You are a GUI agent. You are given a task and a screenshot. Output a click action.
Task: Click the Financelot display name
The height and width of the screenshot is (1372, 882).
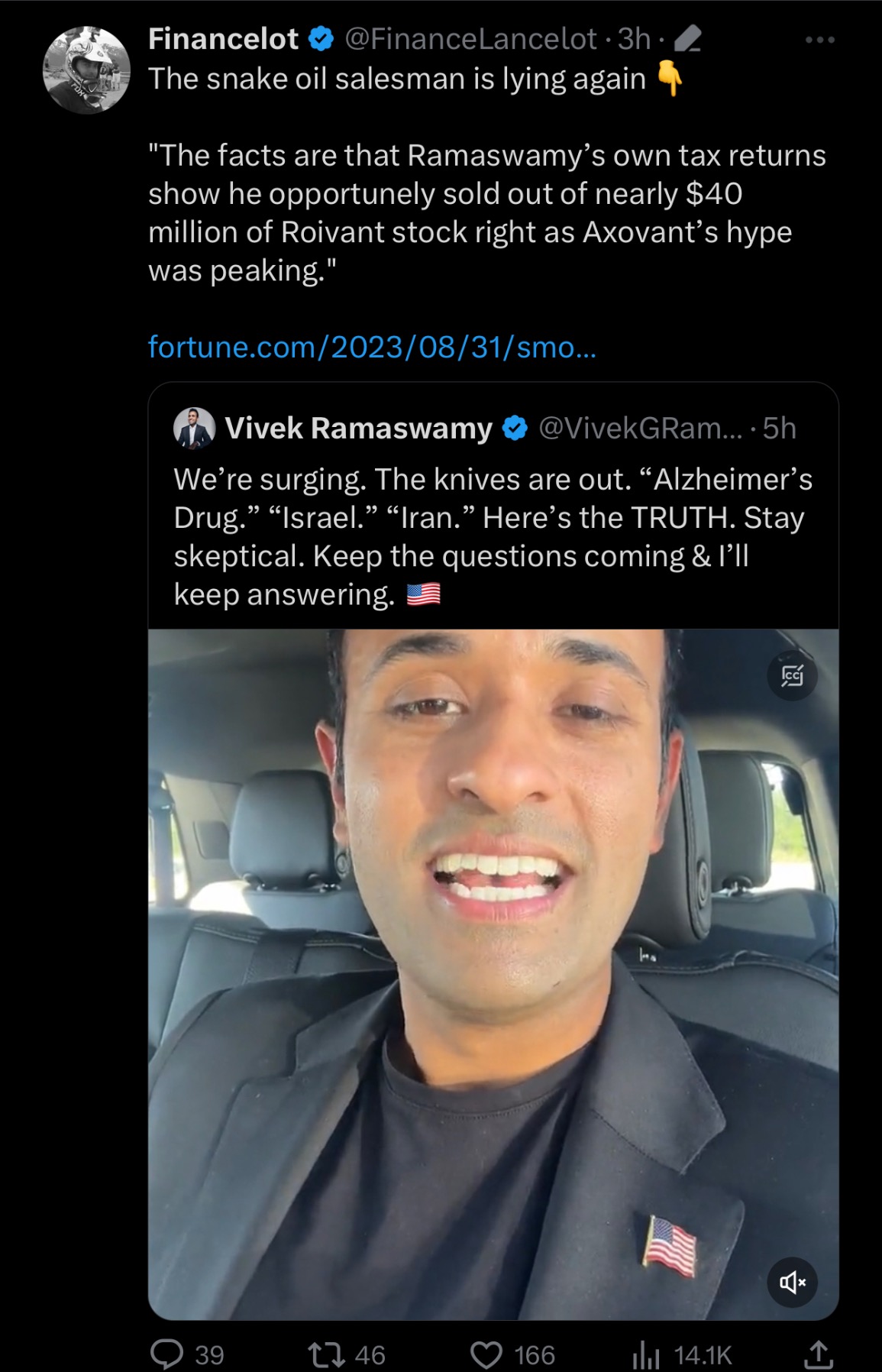click(x=223, y=39)
